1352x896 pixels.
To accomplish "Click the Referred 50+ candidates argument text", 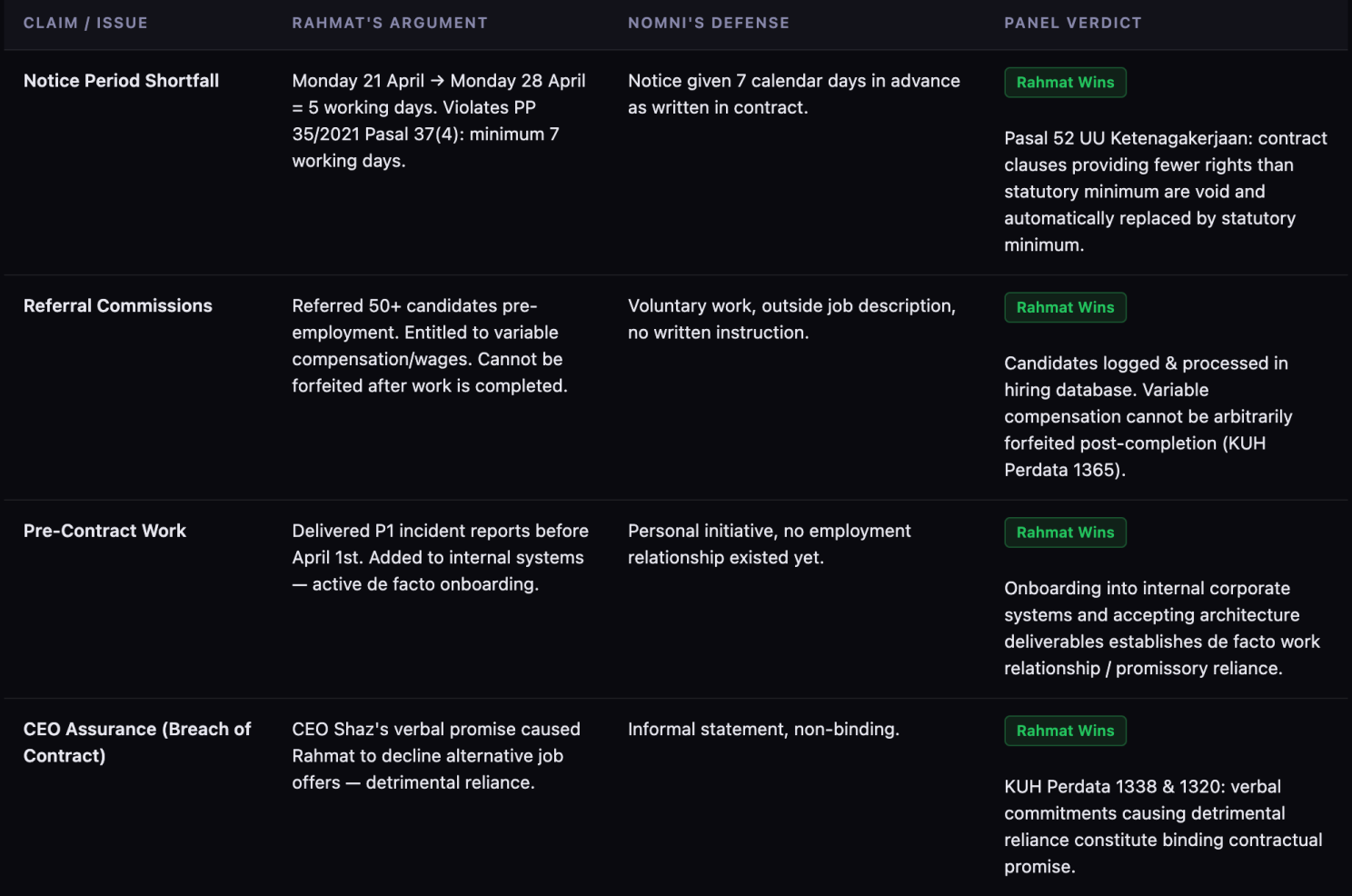I will tap(430, 346).
